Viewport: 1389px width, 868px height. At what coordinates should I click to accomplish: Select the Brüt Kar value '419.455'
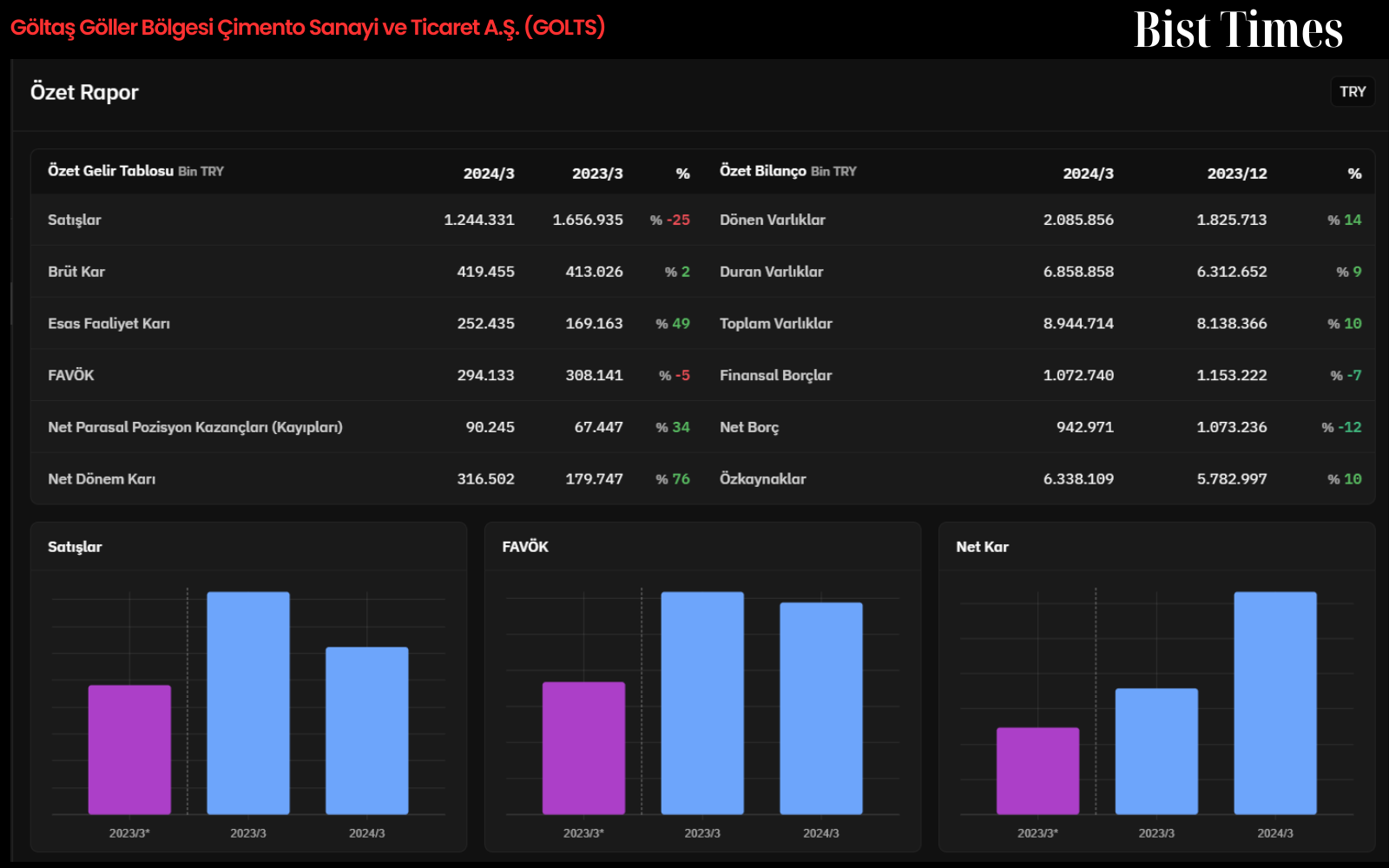click(x=486, y=272)
